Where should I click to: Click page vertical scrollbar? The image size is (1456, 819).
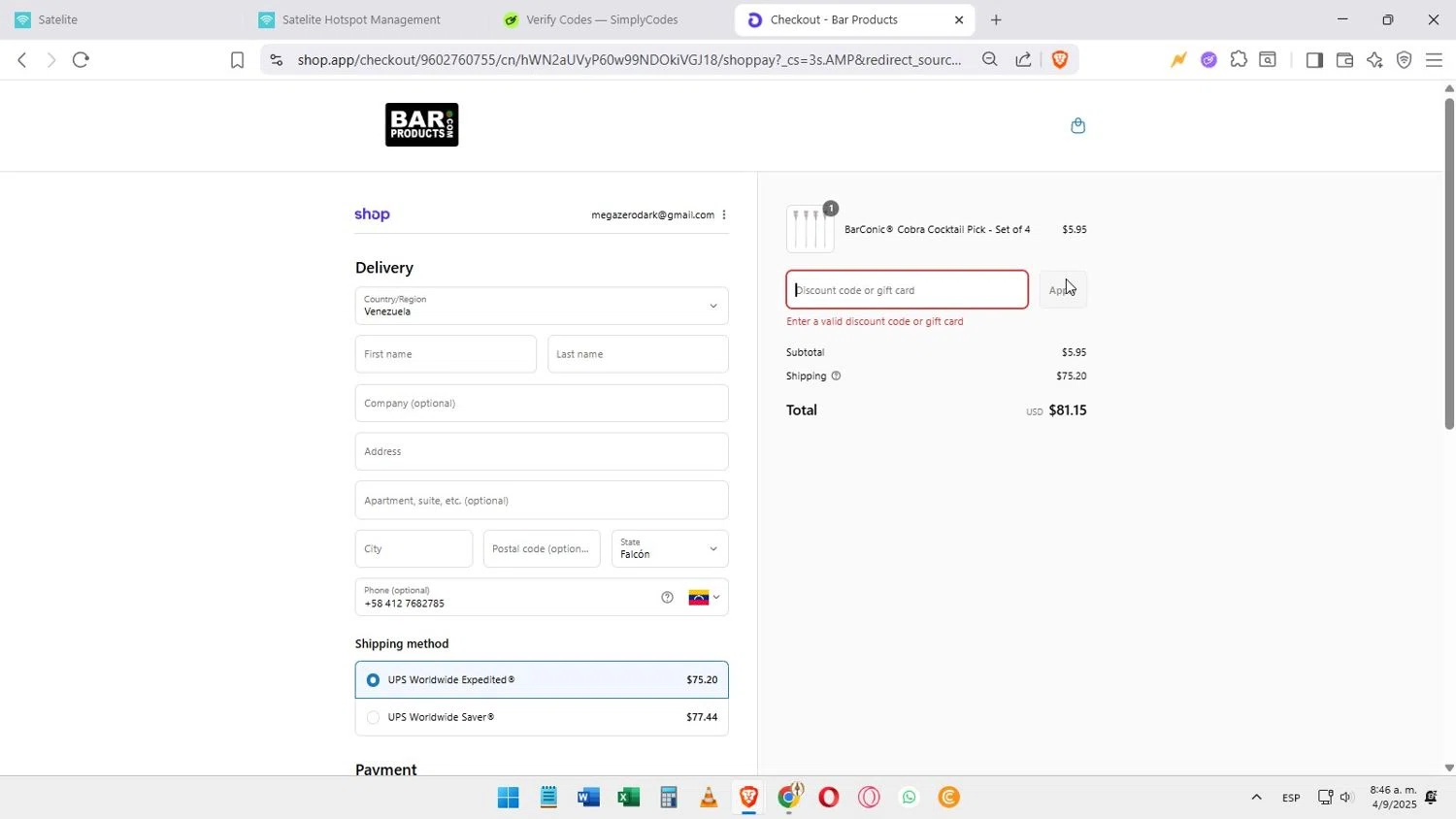[1449, 262]
